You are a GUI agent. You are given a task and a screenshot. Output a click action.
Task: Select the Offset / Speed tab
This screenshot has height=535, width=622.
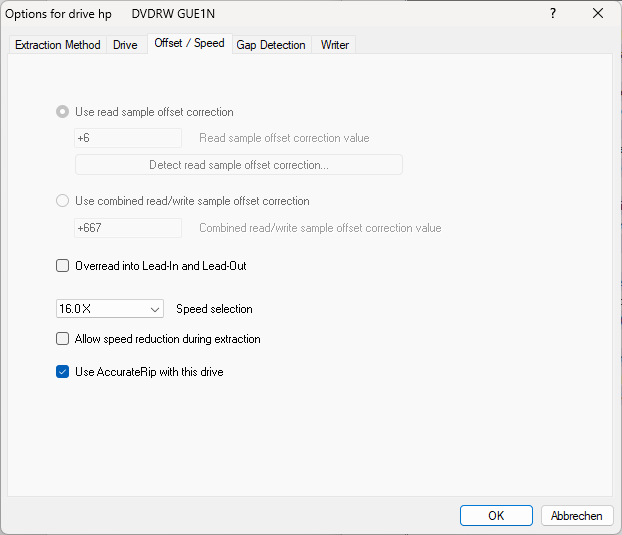pyautogui.click(x=189, y=44)
